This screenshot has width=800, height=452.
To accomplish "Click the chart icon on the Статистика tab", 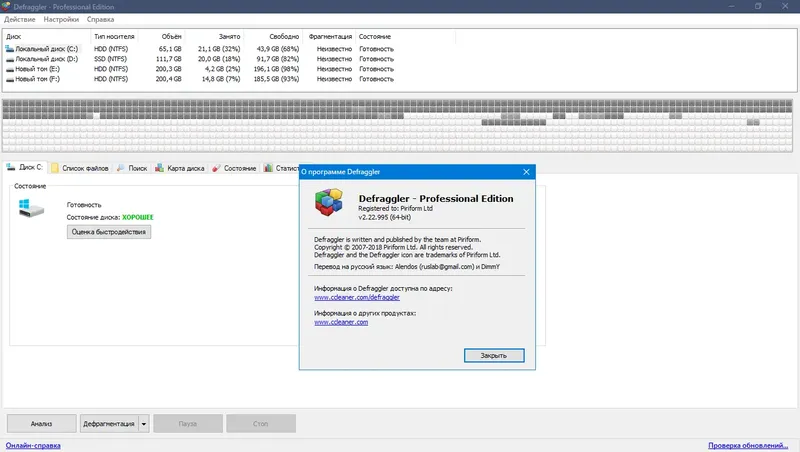I will coord(268,168).
